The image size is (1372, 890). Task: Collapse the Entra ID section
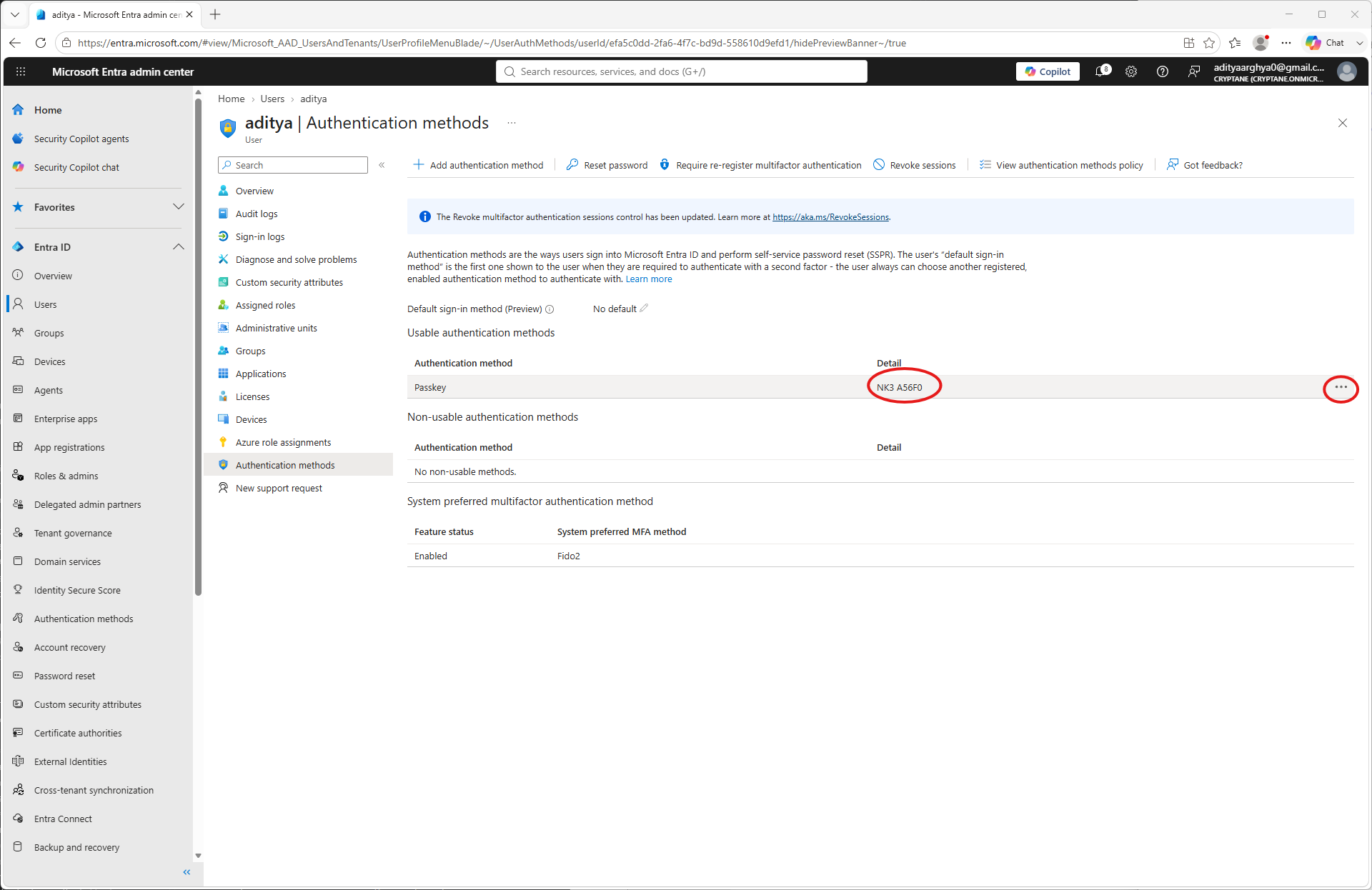click(179, 247)
